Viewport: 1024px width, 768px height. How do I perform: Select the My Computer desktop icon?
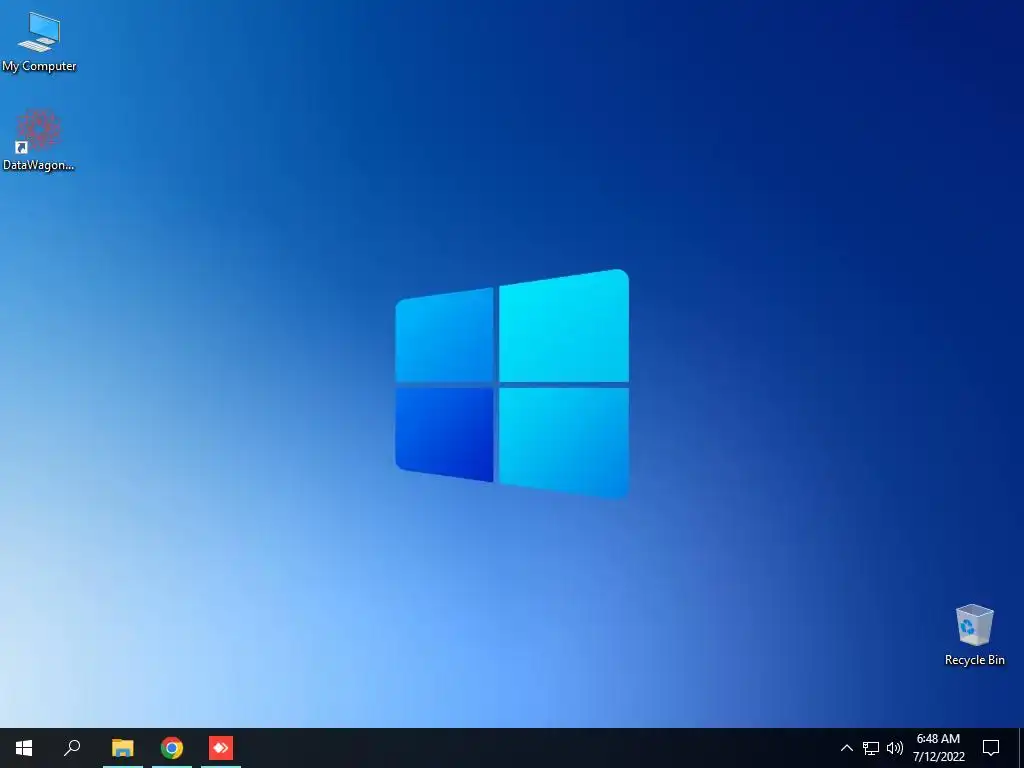(x=39, y=41)
